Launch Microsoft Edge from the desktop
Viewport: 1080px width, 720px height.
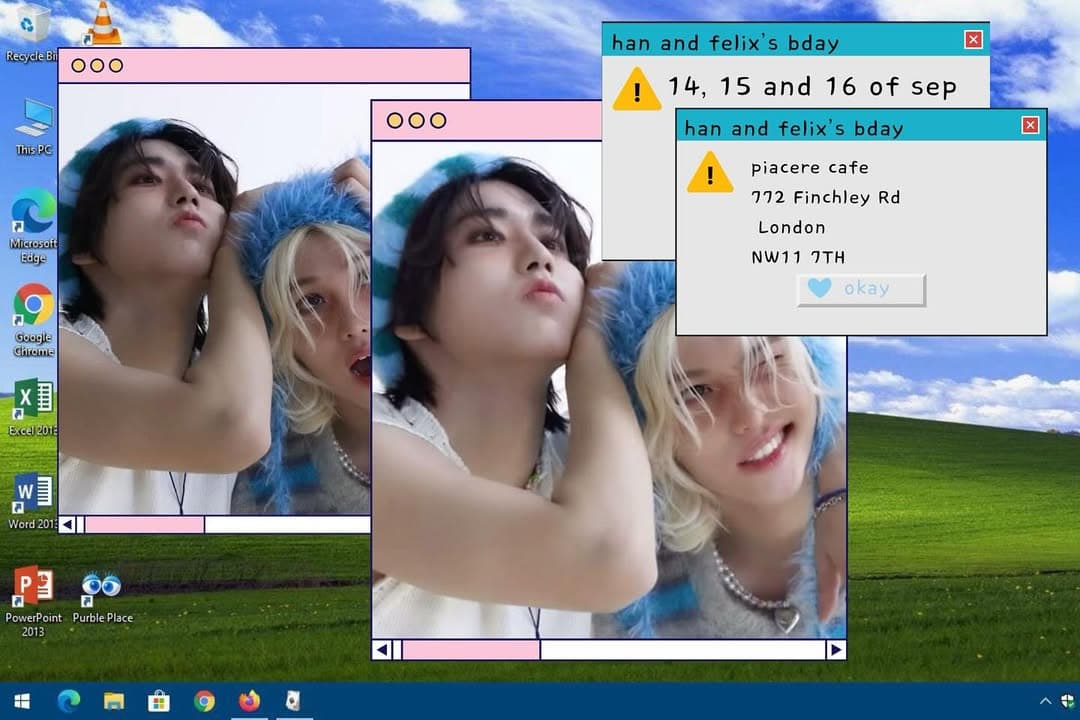(33, 226)
